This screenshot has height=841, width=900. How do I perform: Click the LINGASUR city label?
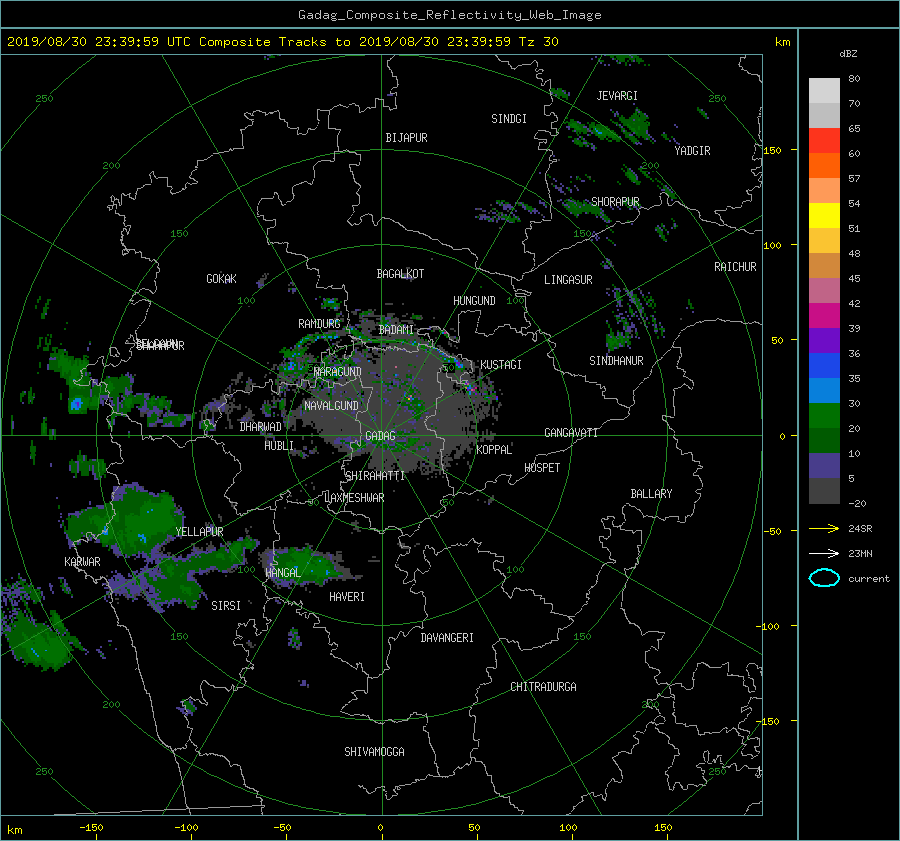pyautogui.click(x=568, y=280)
